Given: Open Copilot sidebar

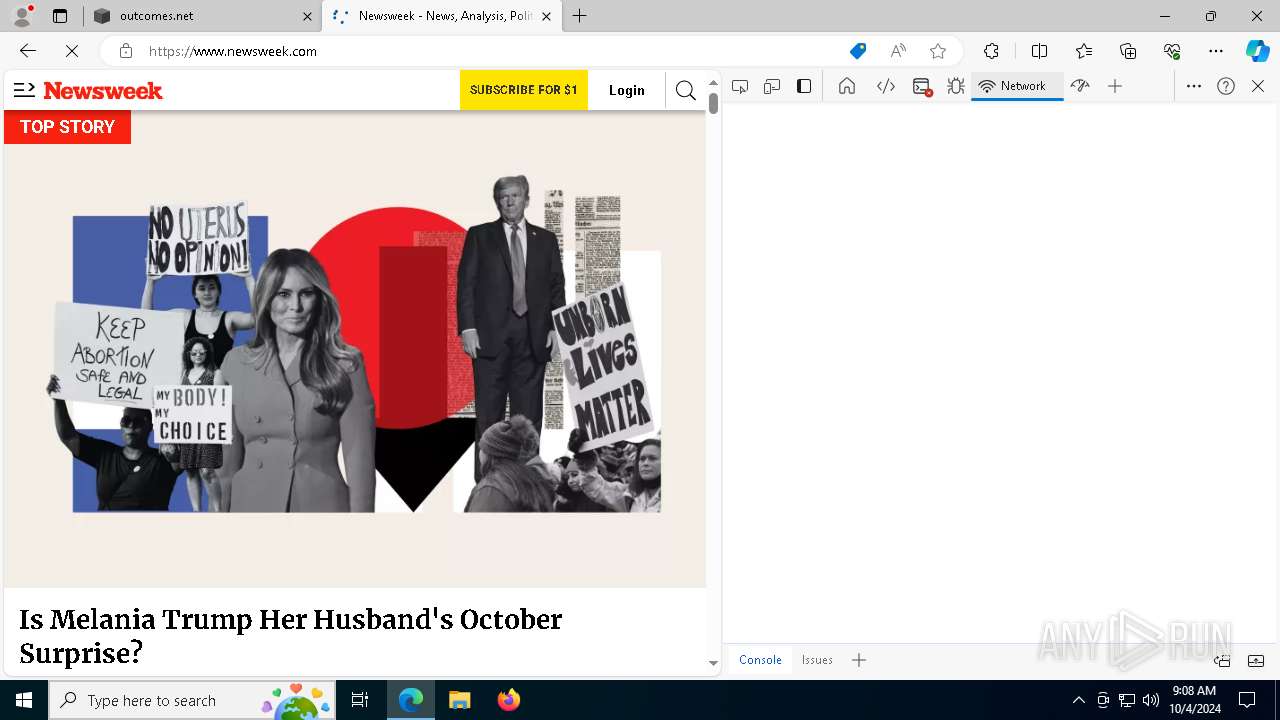Looking at the screenshot, I should coord(1257,51).
